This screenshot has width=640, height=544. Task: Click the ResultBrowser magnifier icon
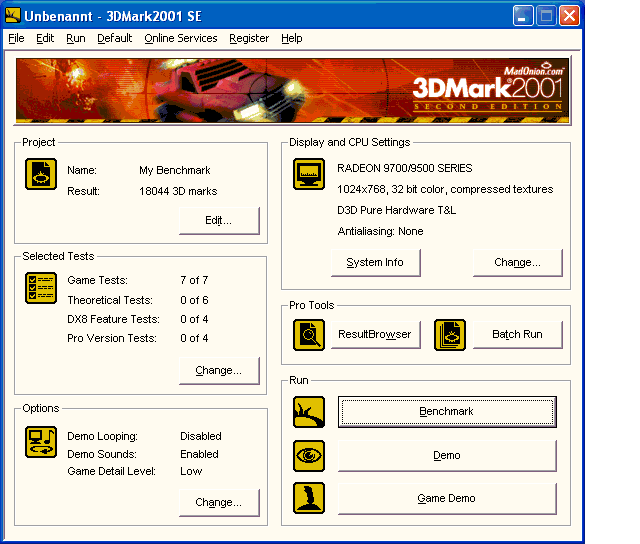point(309,335)
